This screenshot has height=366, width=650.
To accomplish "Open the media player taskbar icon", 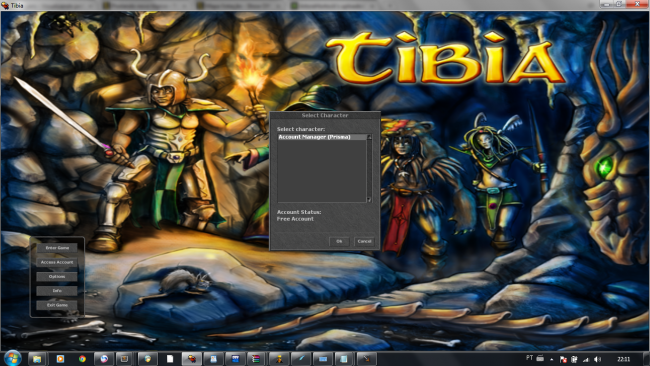I will pos(60,359).
